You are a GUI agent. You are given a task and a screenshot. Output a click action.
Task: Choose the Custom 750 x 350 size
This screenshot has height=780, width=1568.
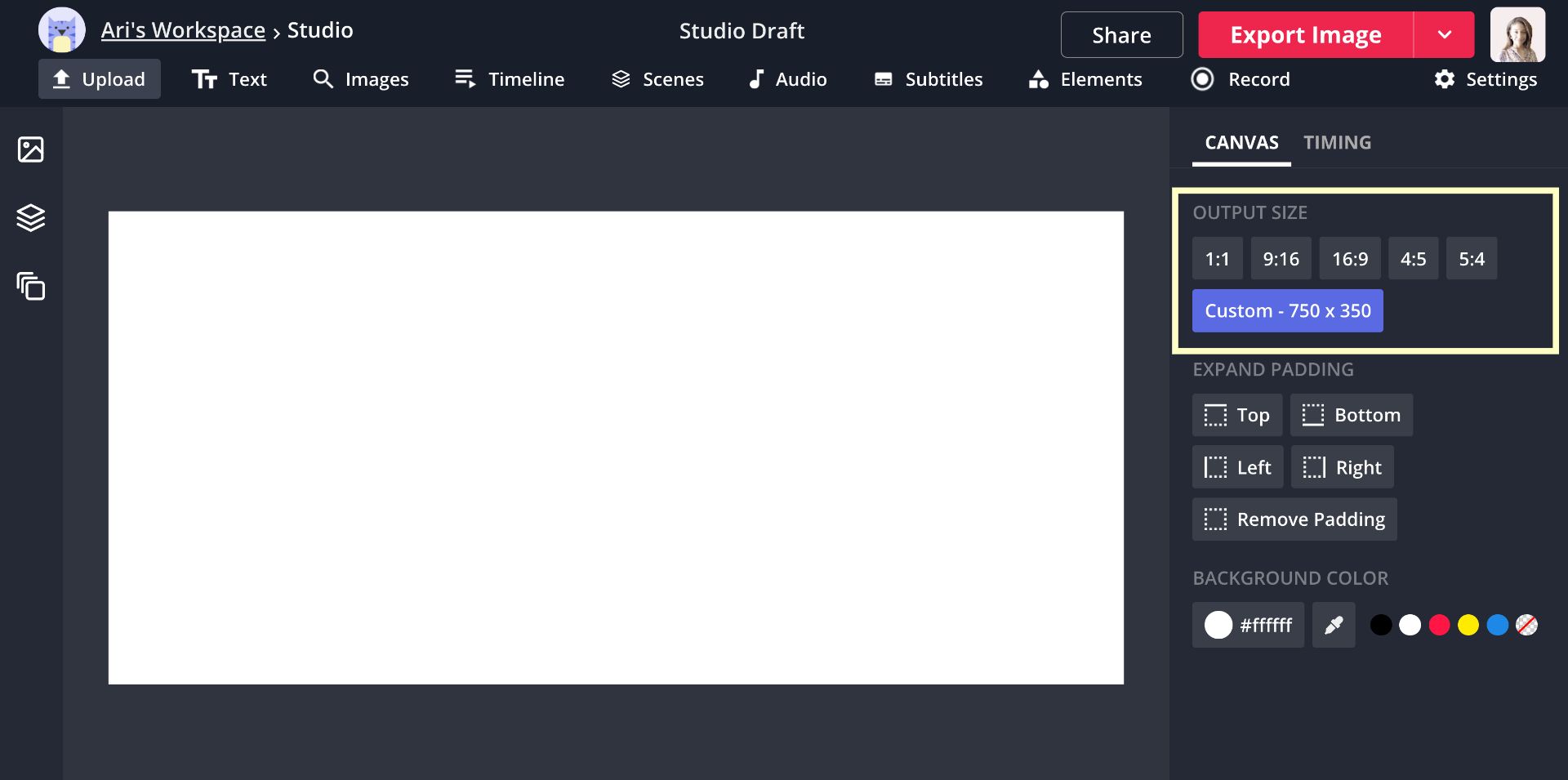(x=1287, y=311)
